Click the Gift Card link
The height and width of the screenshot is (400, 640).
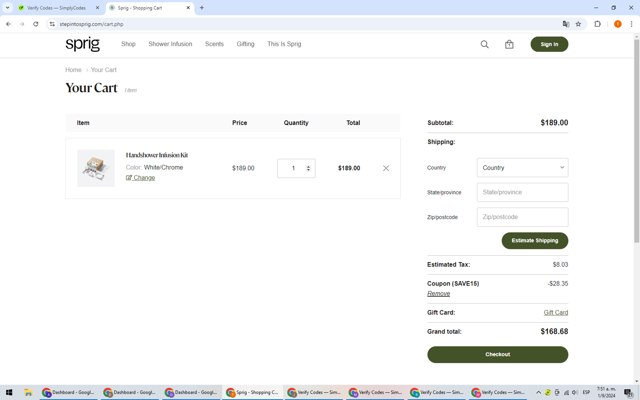pos(556,312)
